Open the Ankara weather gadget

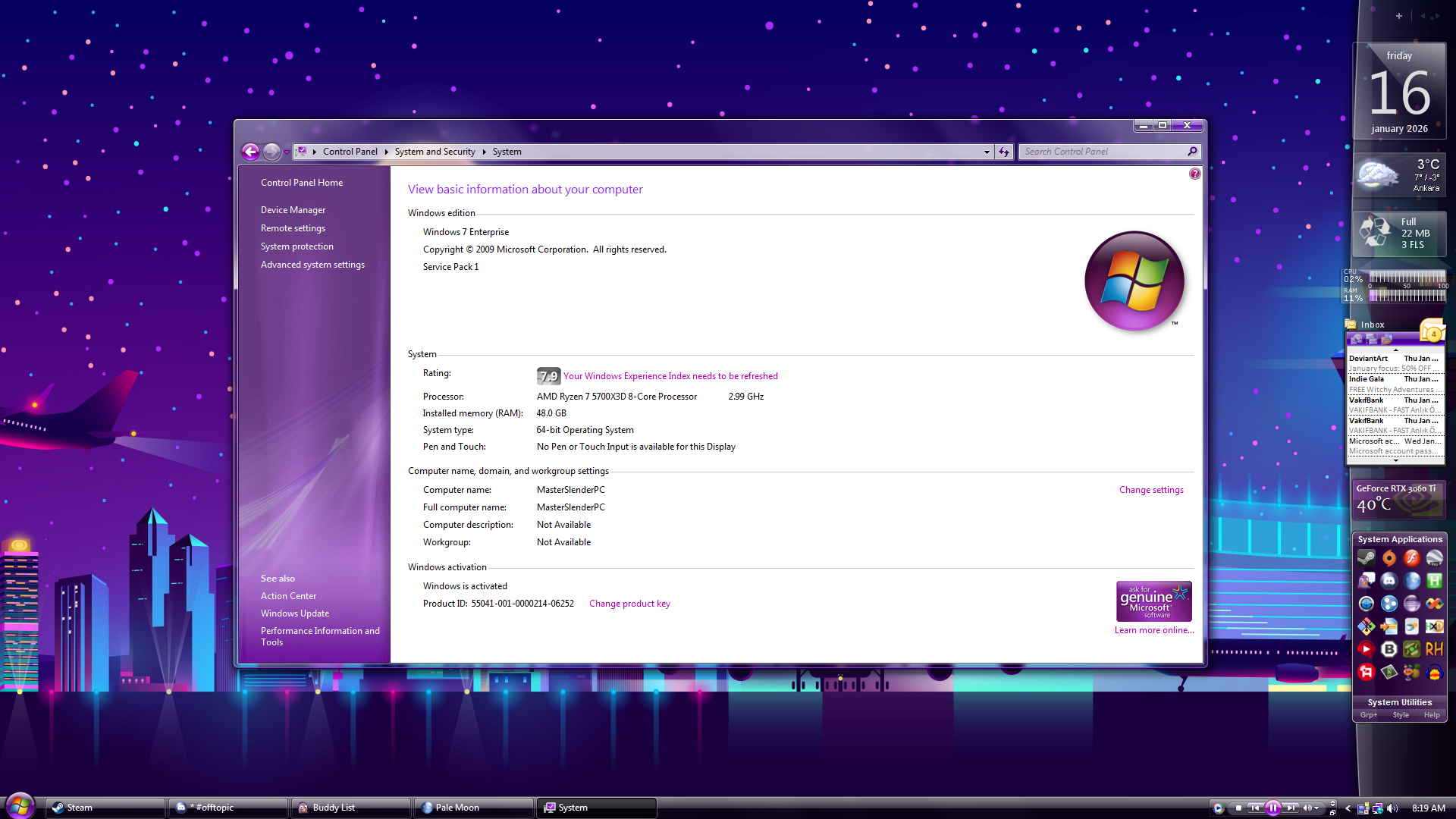click(1400, 175)
